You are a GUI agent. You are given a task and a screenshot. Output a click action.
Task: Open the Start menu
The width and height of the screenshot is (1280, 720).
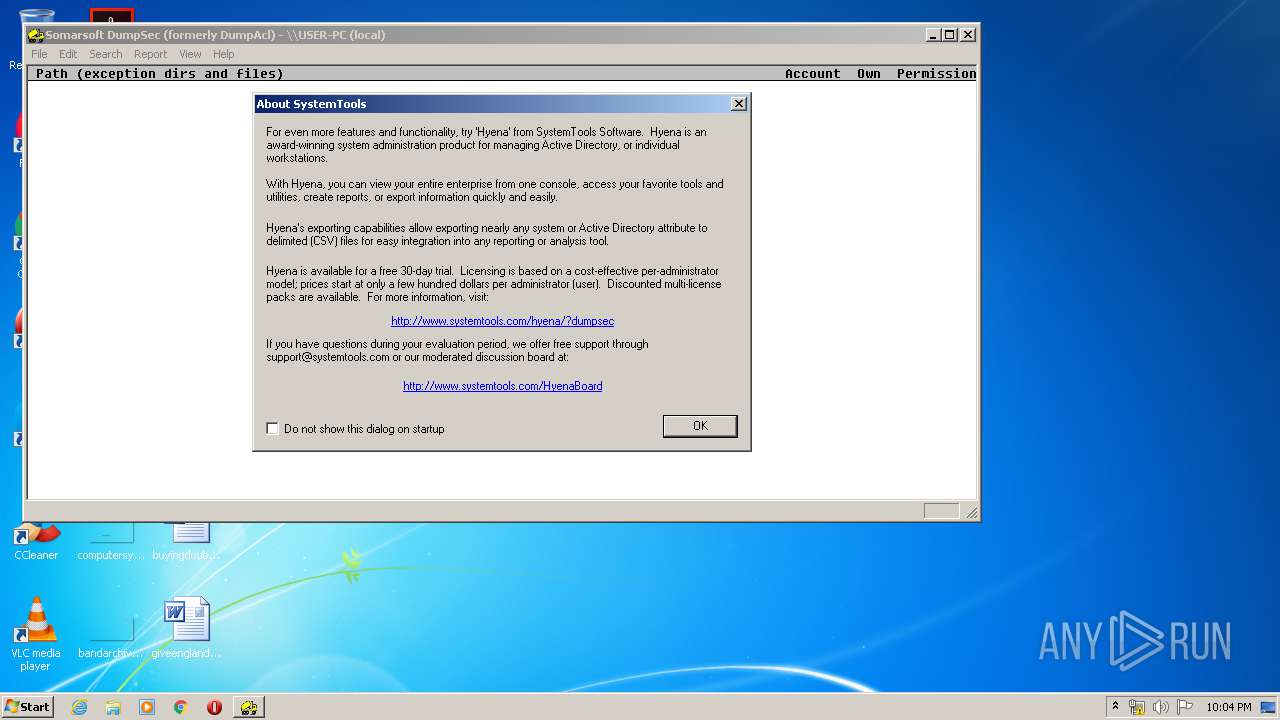point(27,706)
